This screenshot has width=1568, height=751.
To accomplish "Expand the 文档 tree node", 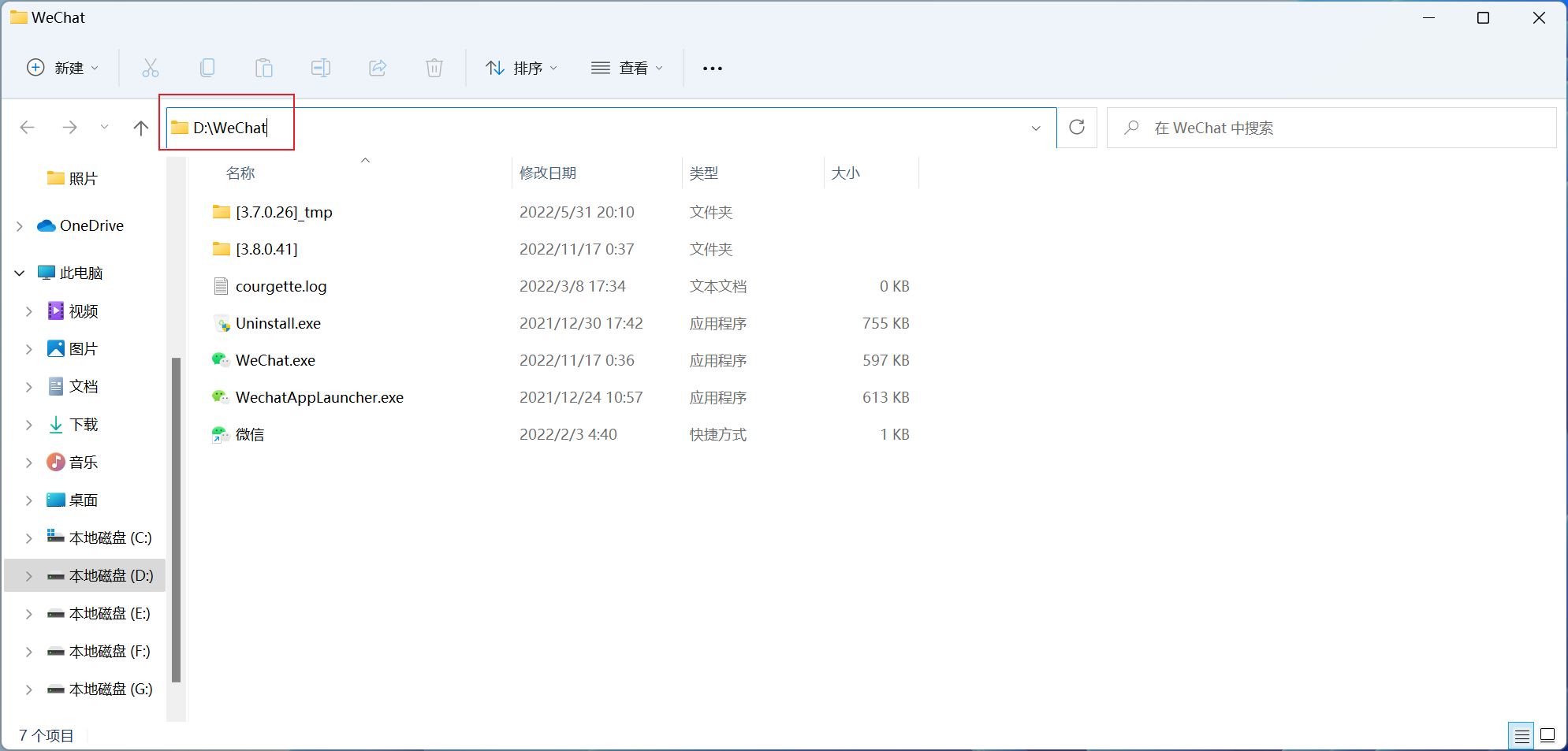I will [x=29, y=387].
